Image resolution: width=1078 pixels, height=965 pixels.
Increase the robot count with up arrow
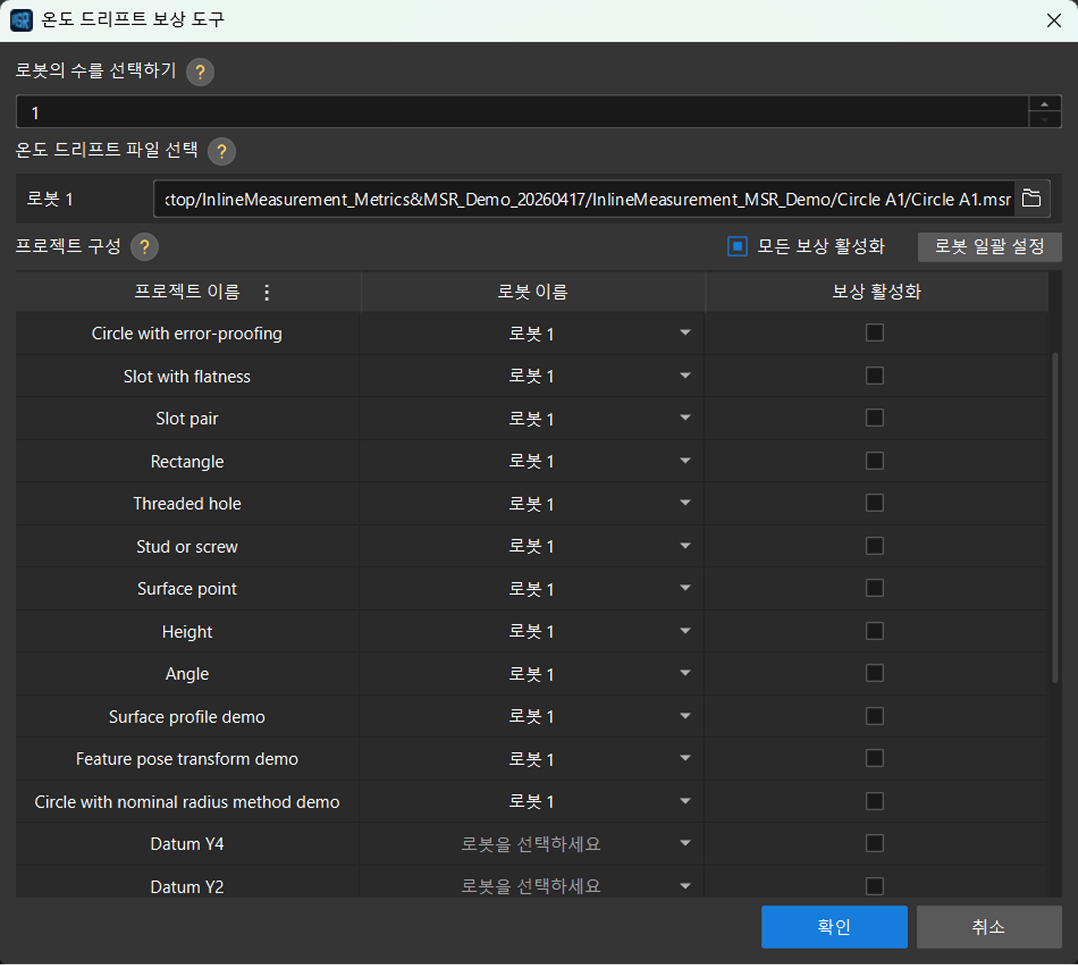[x=1044, y=104]
